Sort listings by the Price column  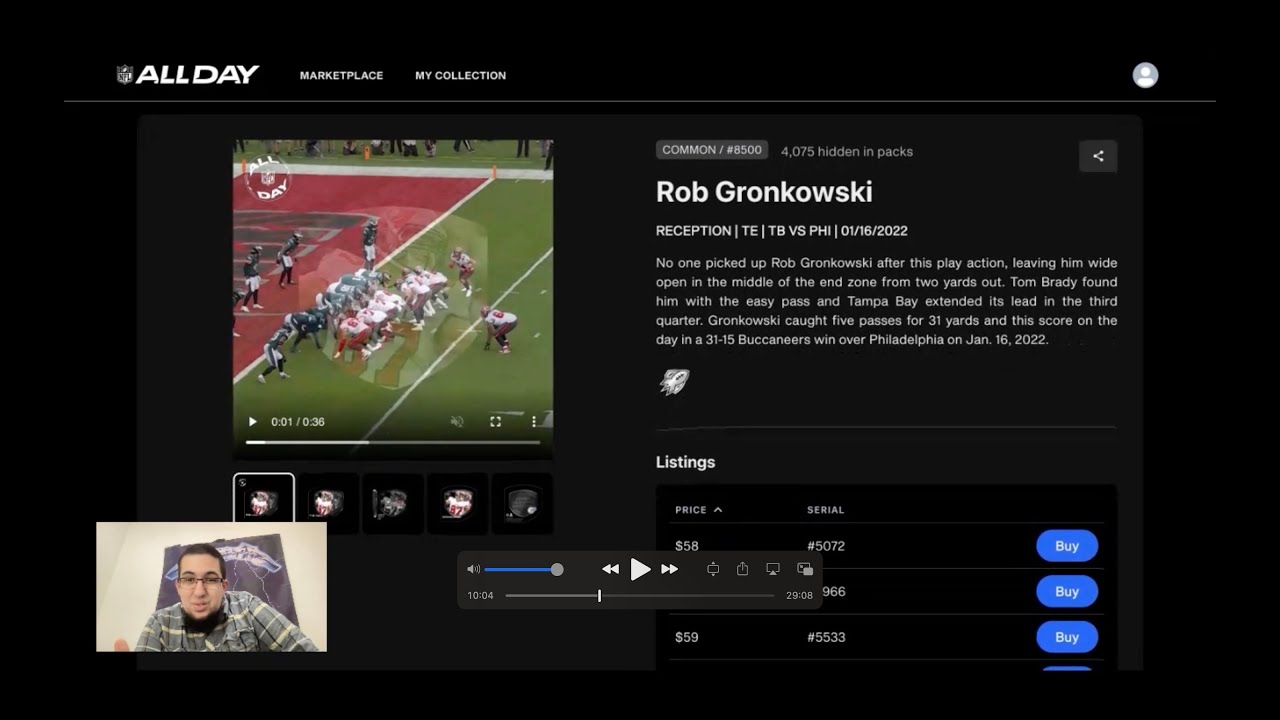[698, 510]
